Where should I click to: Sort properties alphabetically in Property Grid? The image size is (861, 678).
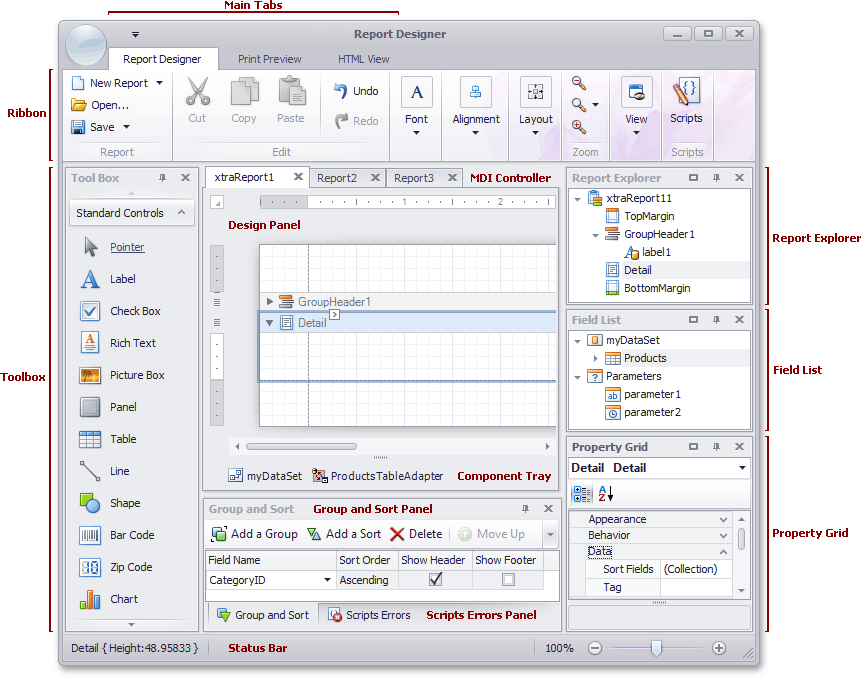point(606,494)
